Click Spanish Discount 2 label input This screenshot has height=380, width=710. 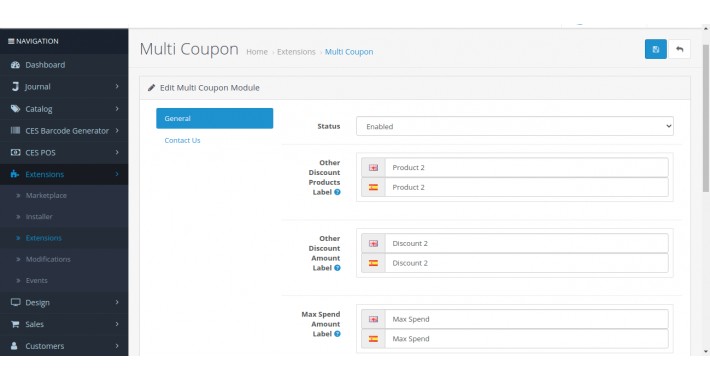click(527, 263)
